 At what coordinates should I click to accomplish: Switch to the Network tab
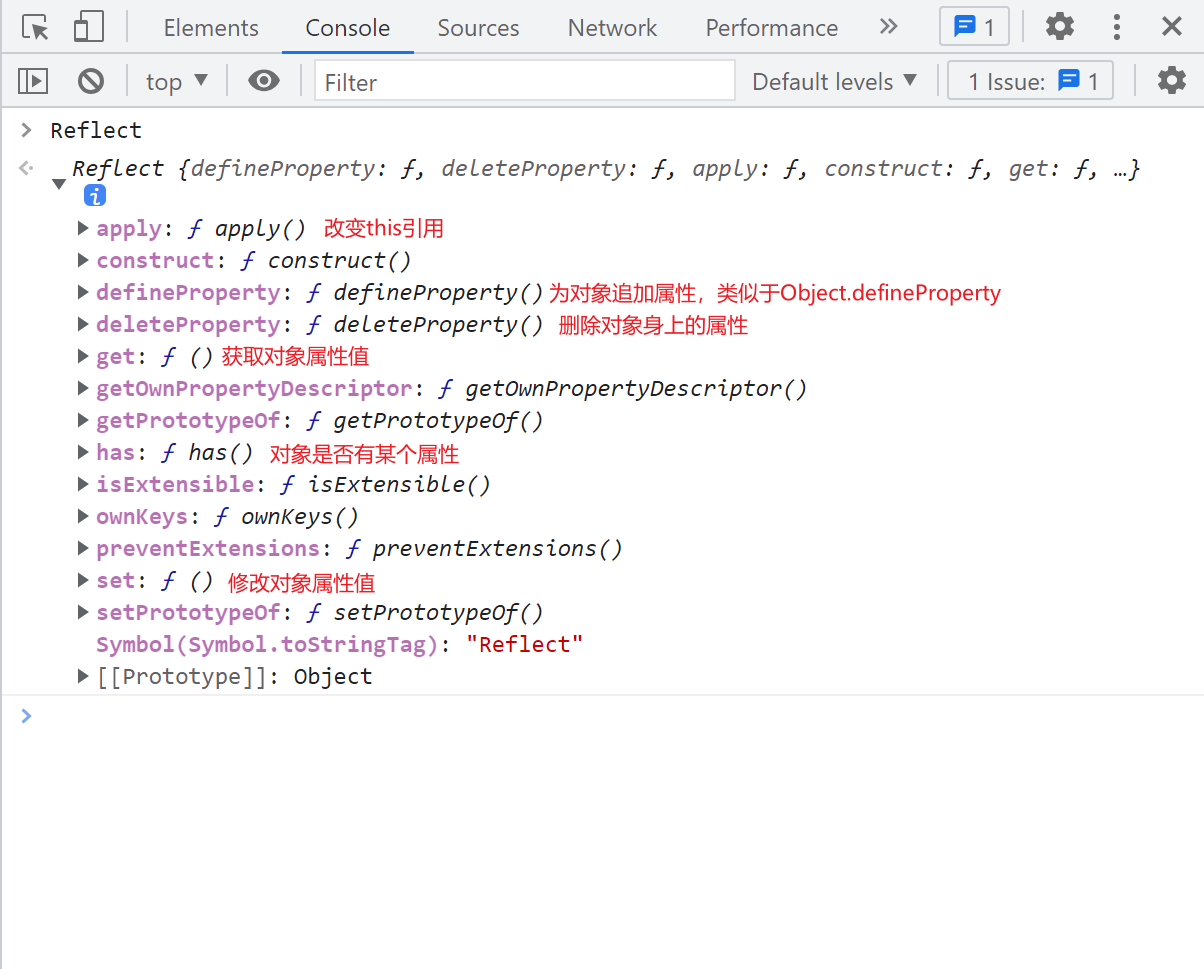pos(612,28)
